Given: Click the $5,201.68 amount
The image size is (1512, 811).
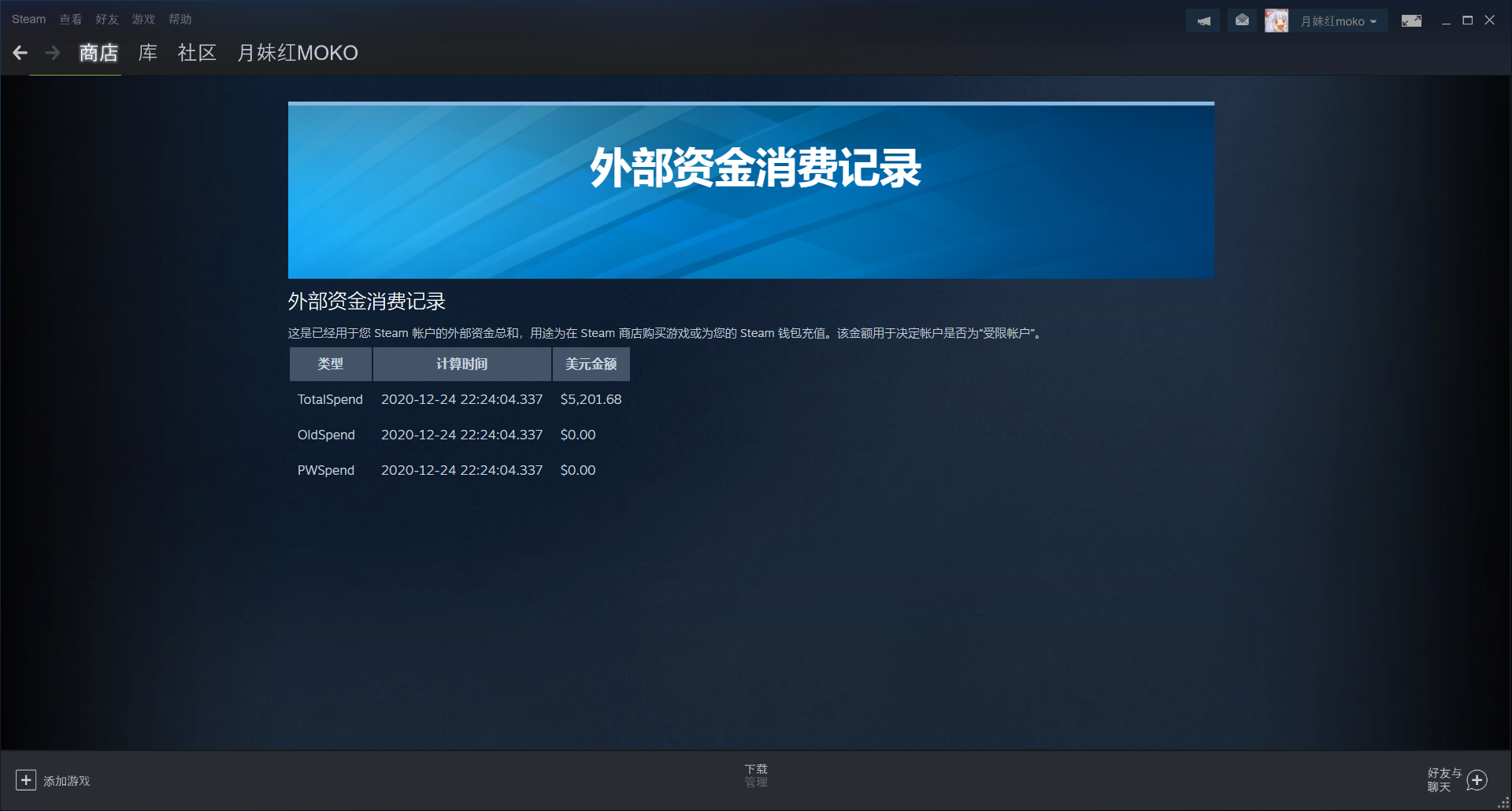Looking at the screenshot, I should click(591, 399).
